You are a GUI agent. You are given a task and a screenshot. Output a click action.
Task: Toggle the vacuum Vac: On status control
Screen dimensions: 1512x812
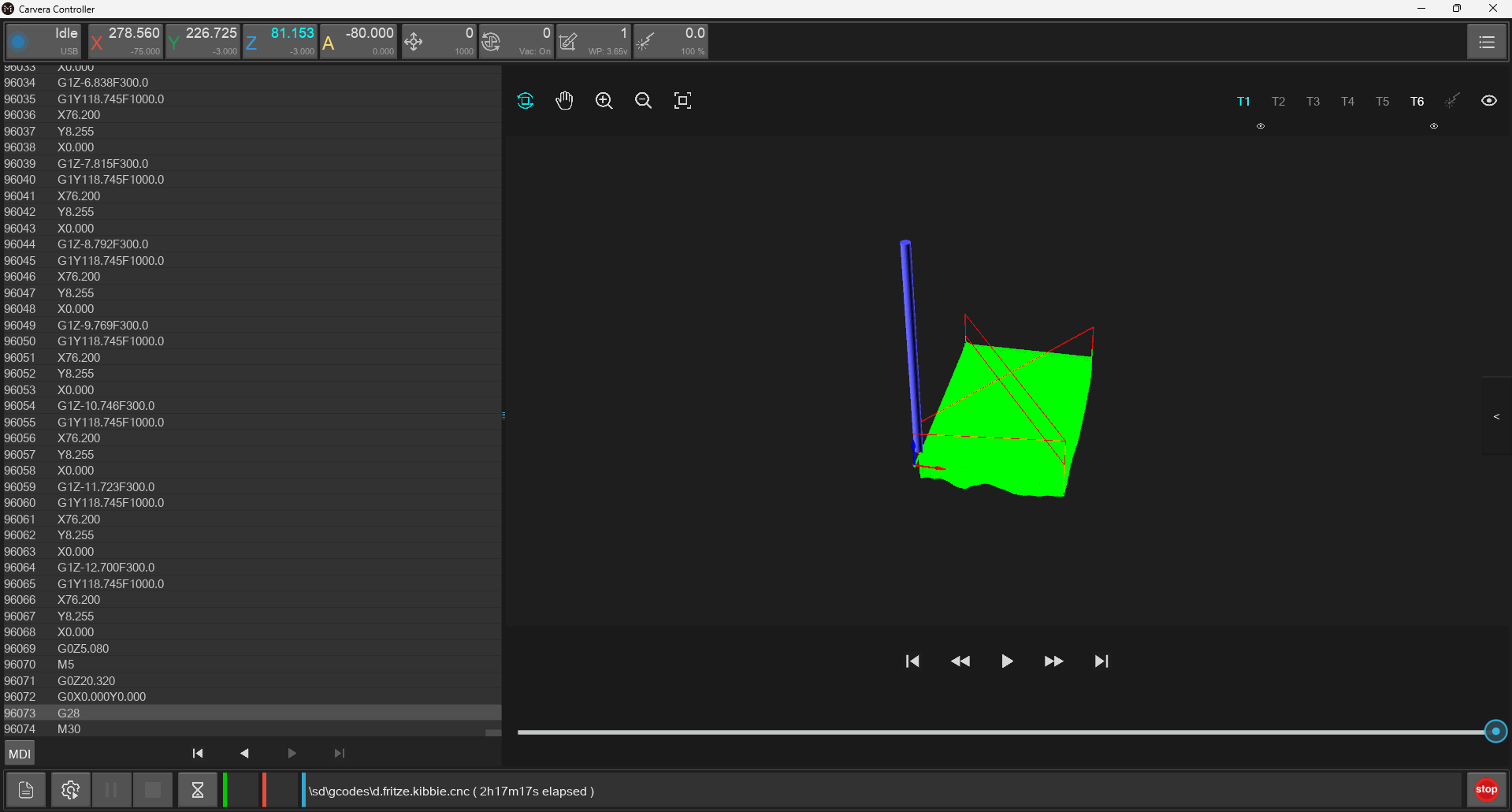click(518, 42)
